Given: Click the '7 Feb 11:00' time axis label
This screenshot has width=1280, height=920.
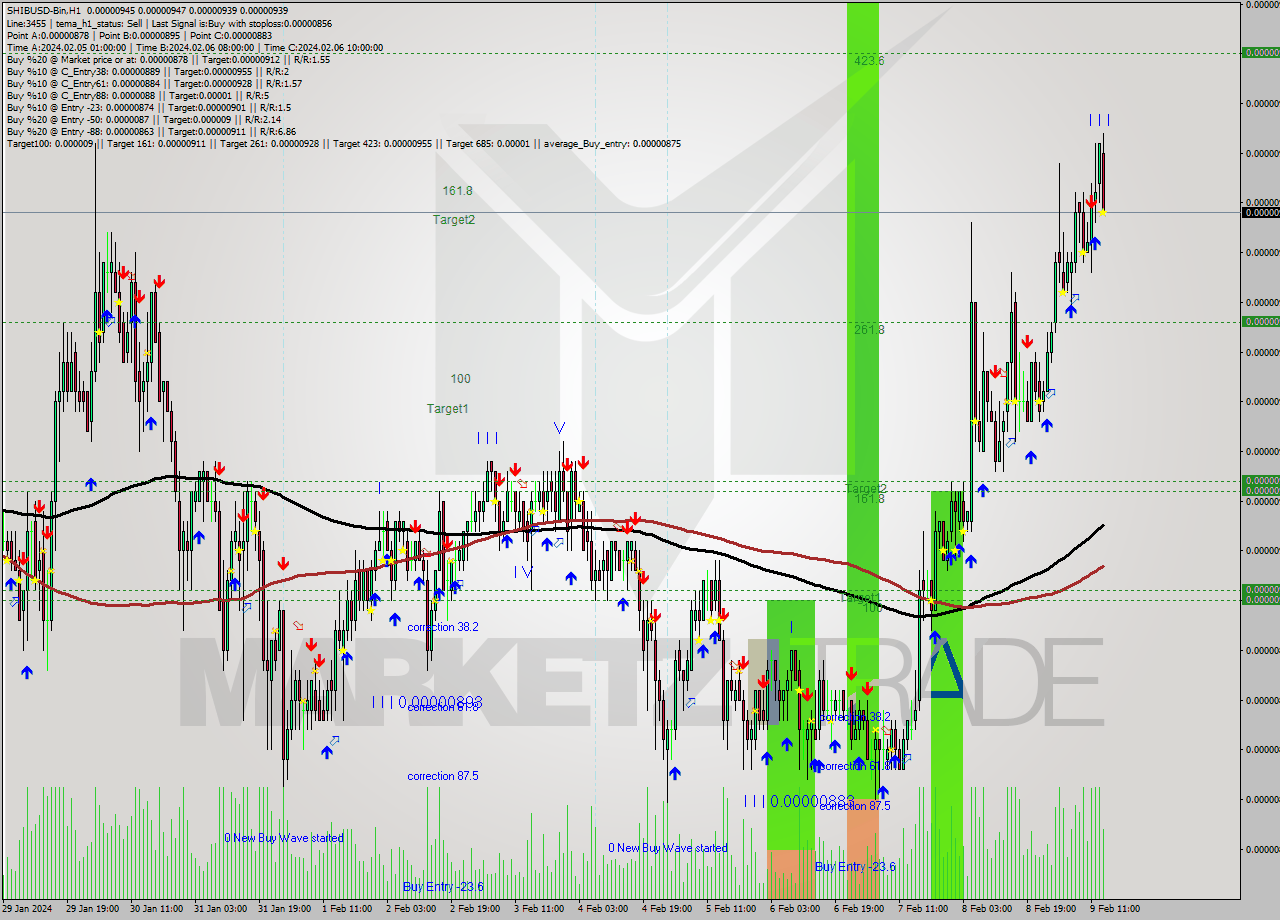Looking at the screenshot, I should 923,909.
